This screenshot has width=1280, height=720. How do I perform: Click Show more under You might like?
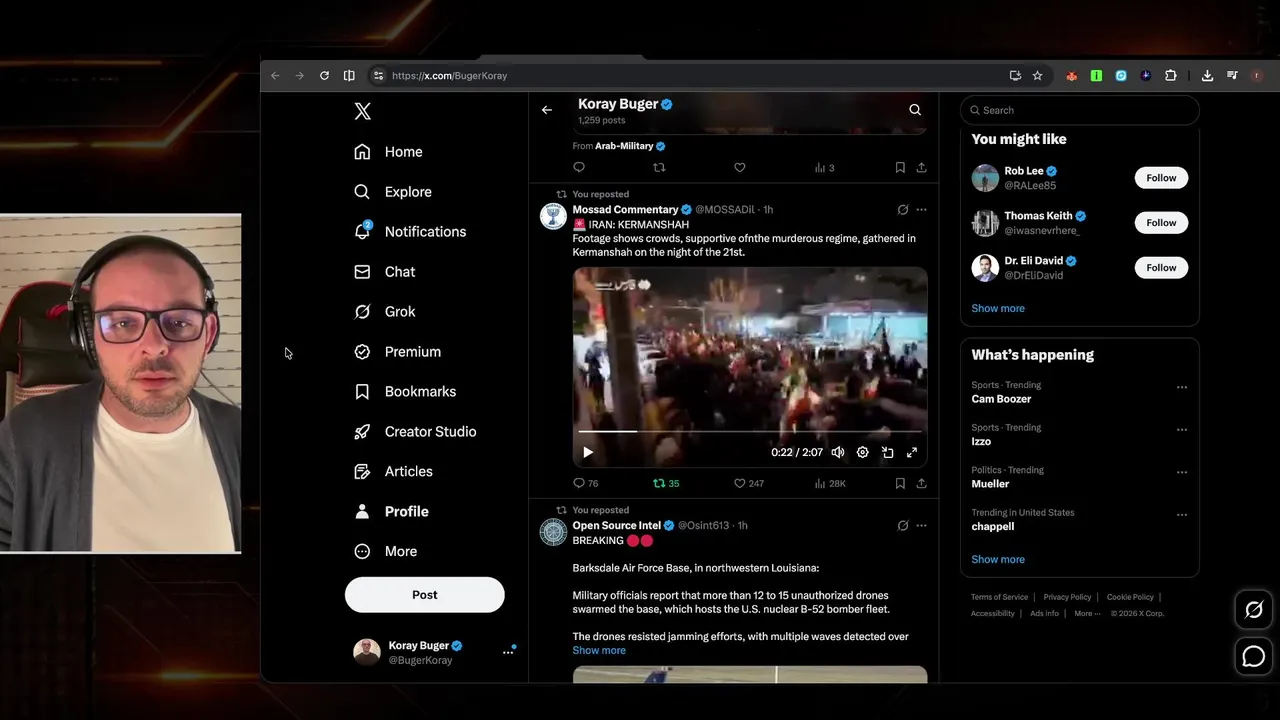pos(998,308)
